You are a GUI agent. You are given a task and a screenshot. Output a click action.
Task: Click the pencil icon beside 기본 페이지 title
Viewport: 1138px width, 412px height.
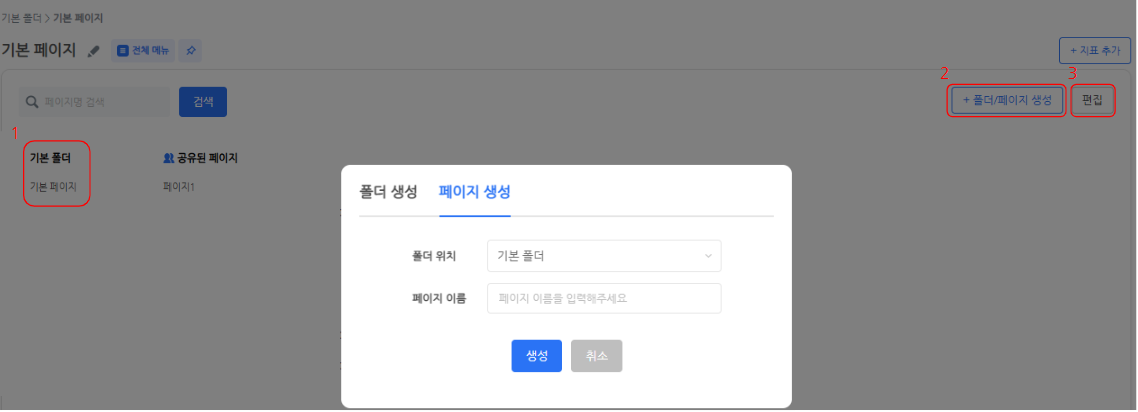[x=94, y=51]
